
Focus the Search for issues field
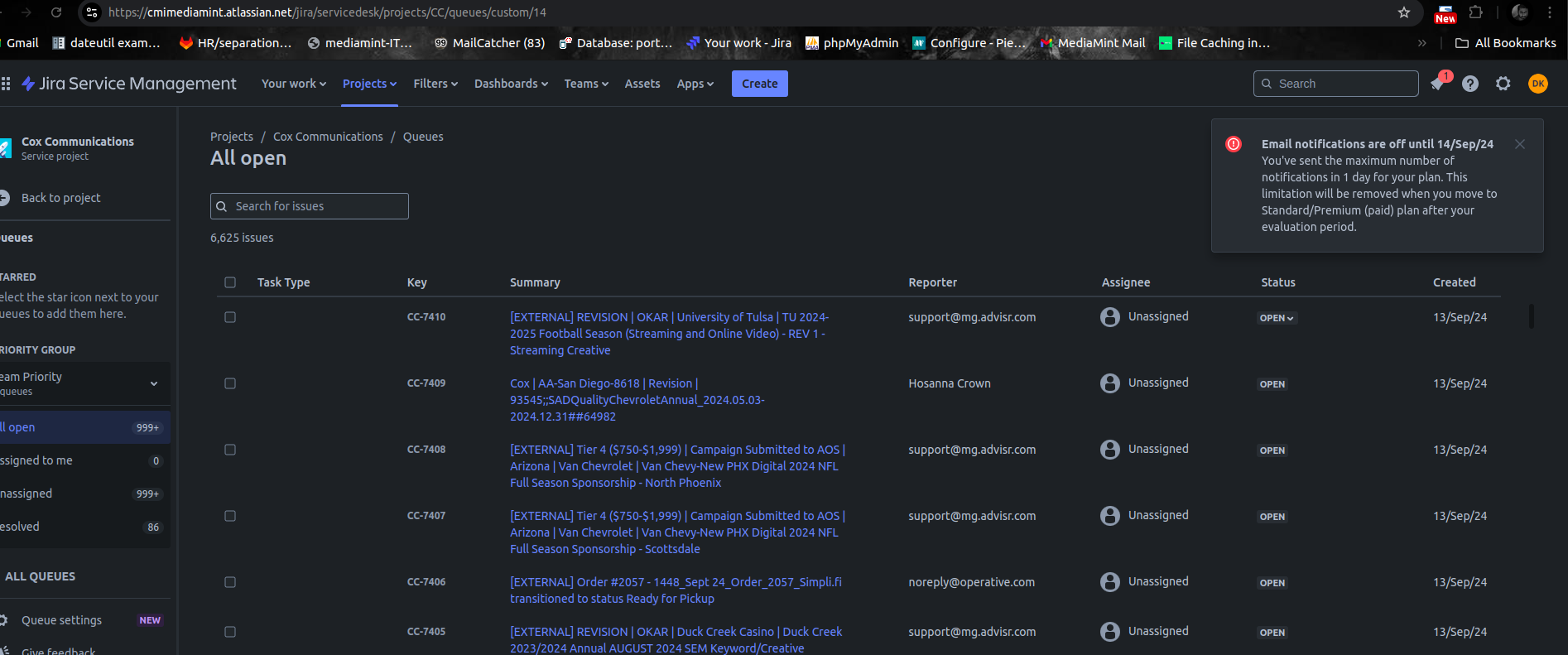point(310,206)
